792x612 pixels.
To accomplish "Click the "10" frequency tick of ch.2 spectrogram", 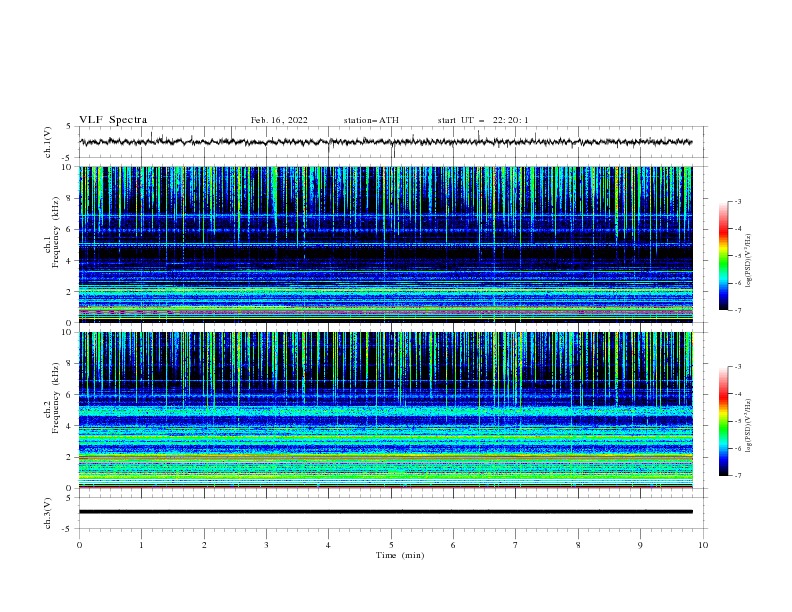I will [67, 332].
